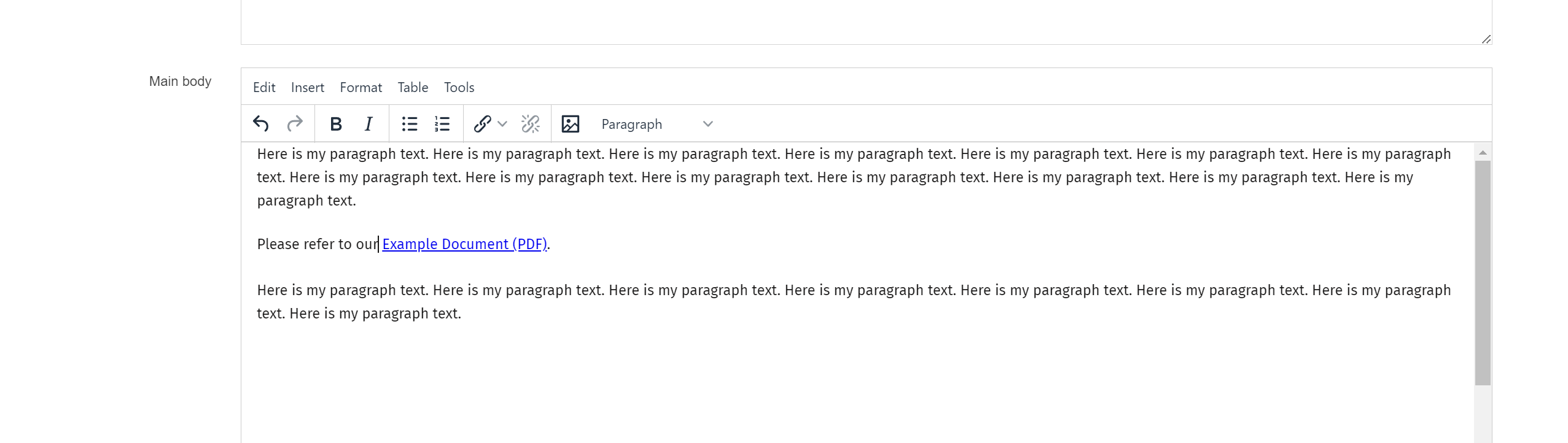Click the Undo arrow icon

point(261,124)
